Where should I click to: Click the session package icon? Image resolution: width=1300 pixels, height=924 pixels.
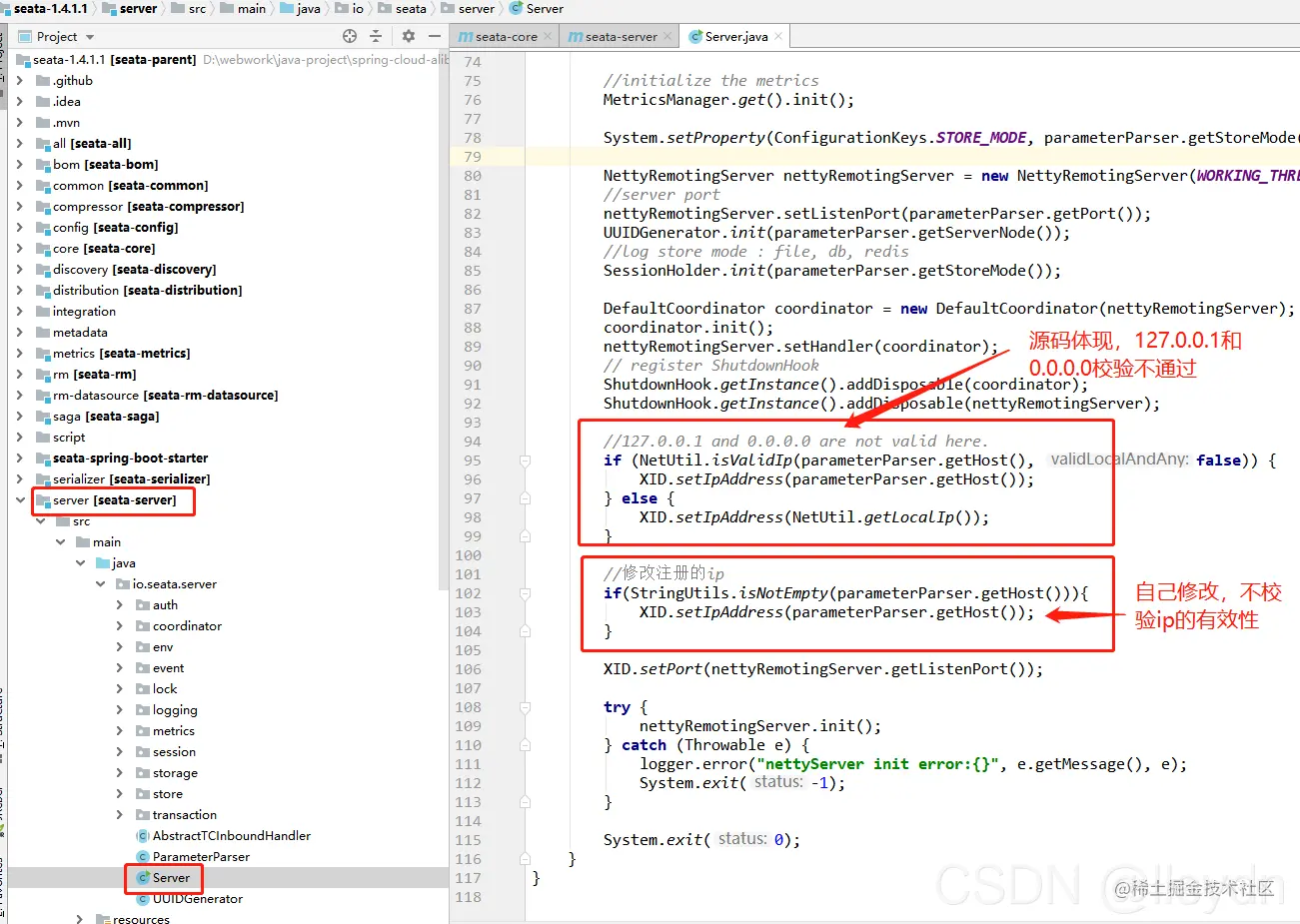click(143, 752)
